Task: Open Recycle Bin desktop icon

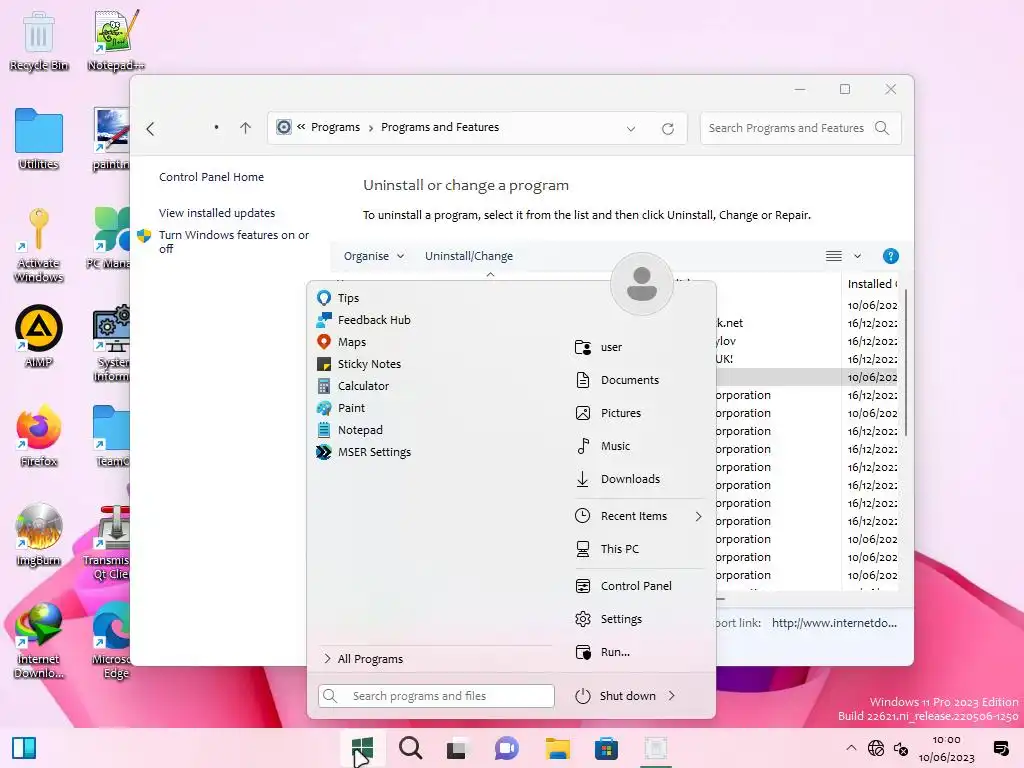Action: pos(39,40)
